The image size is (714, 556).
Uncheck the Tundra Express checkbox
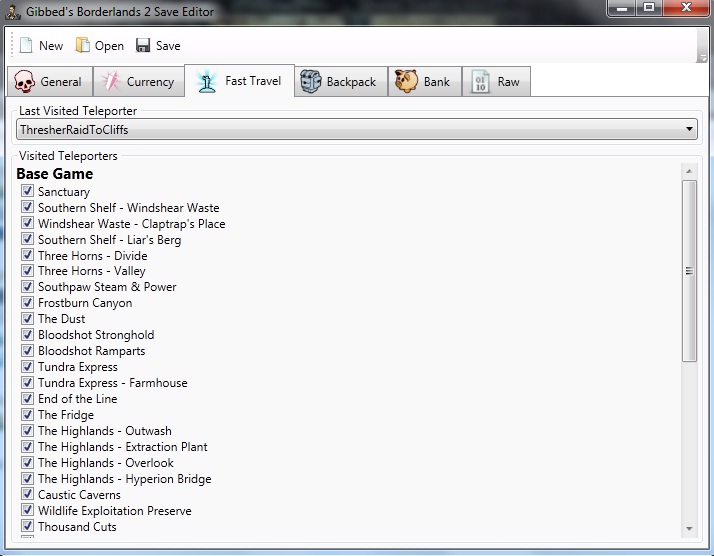[x=27, y=366]
